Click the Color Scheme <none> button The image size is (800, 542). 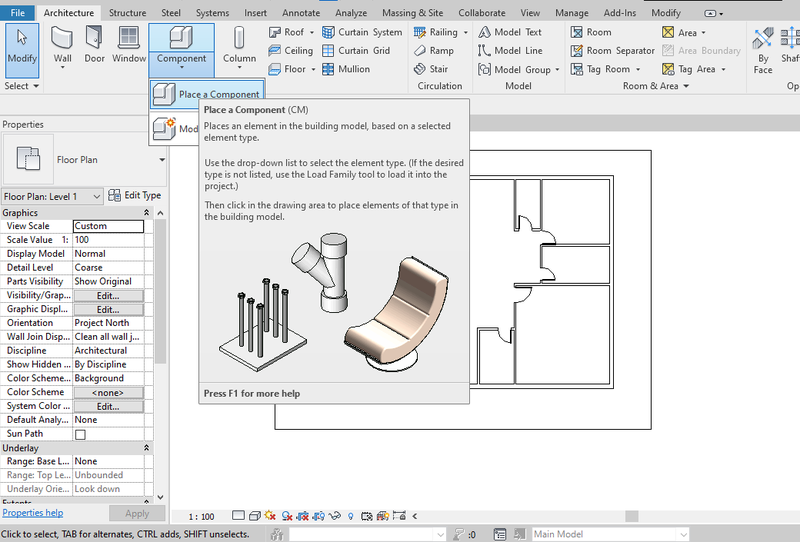pos(108,392)
